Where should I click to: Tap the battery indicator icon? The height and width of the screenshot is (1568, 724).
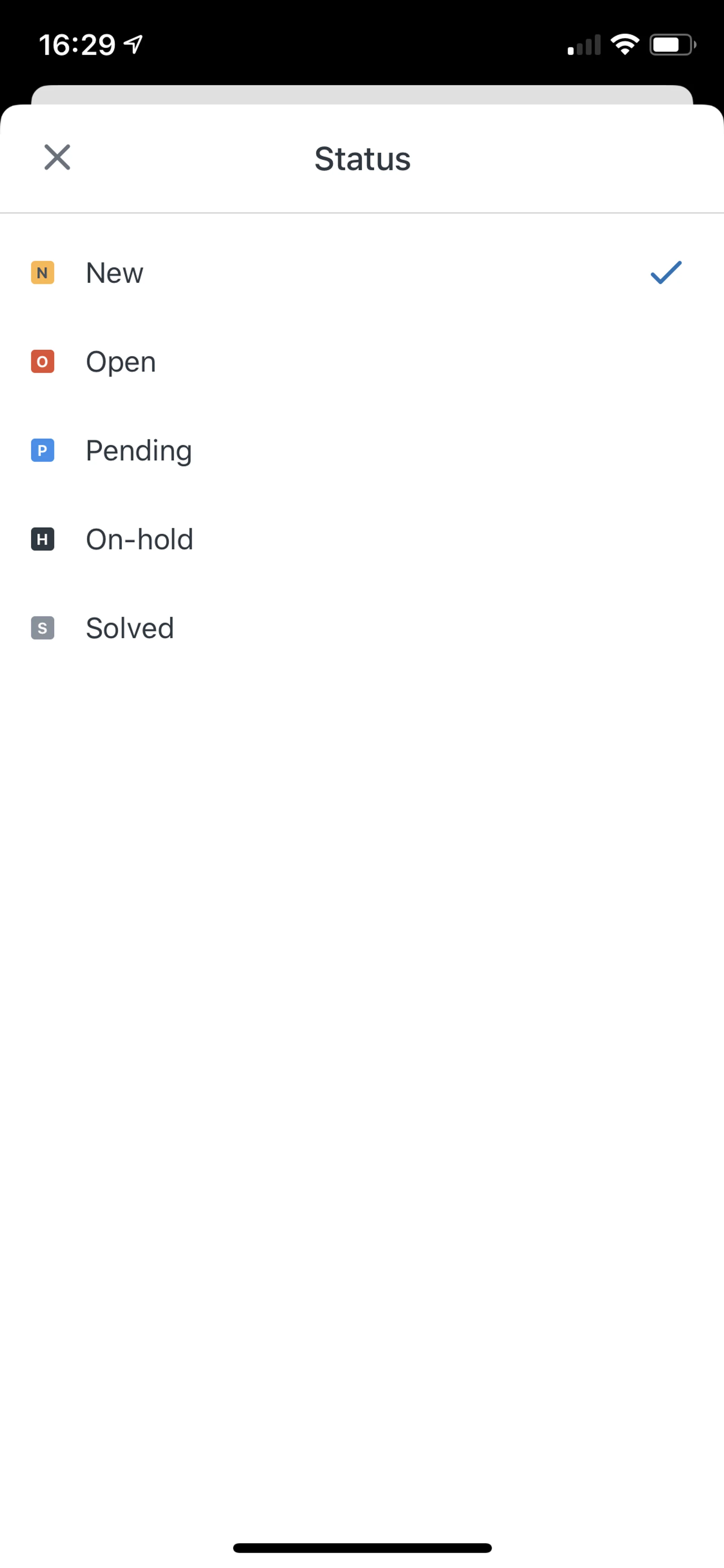[672, 45]
